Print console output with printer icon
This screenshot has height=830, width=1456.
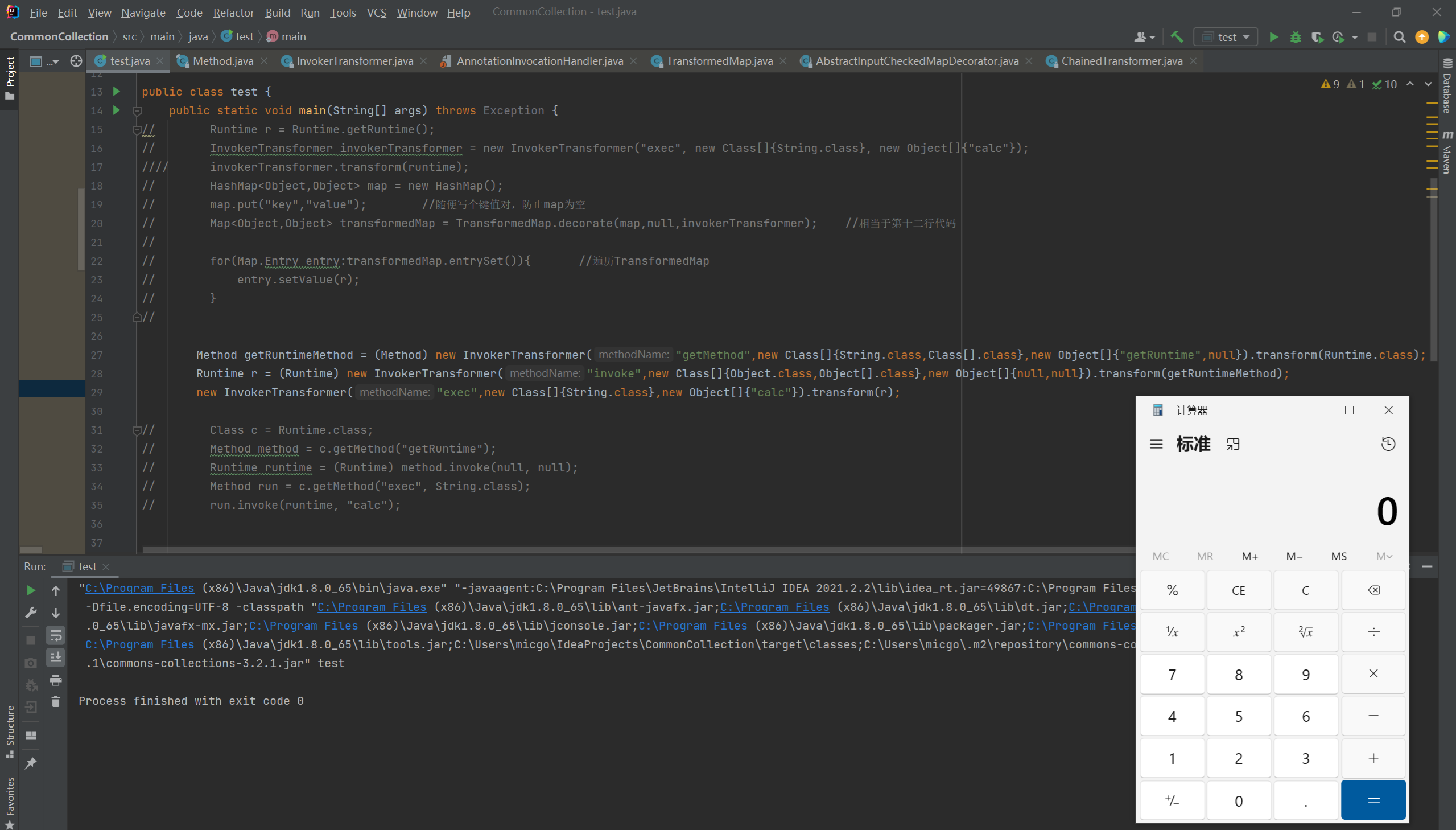(x=56, y=680)
